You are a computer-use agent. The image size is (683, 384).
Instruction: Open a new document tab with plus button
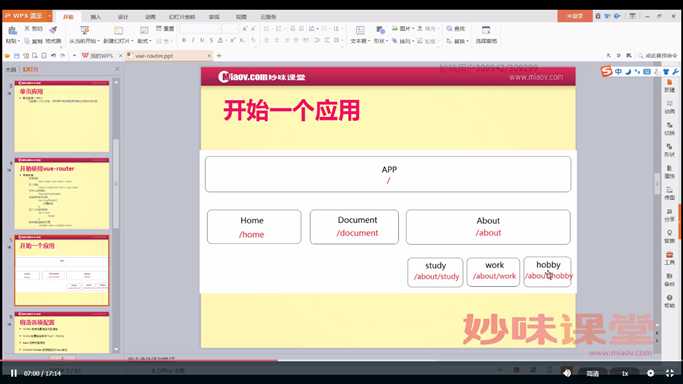point(219,56)
